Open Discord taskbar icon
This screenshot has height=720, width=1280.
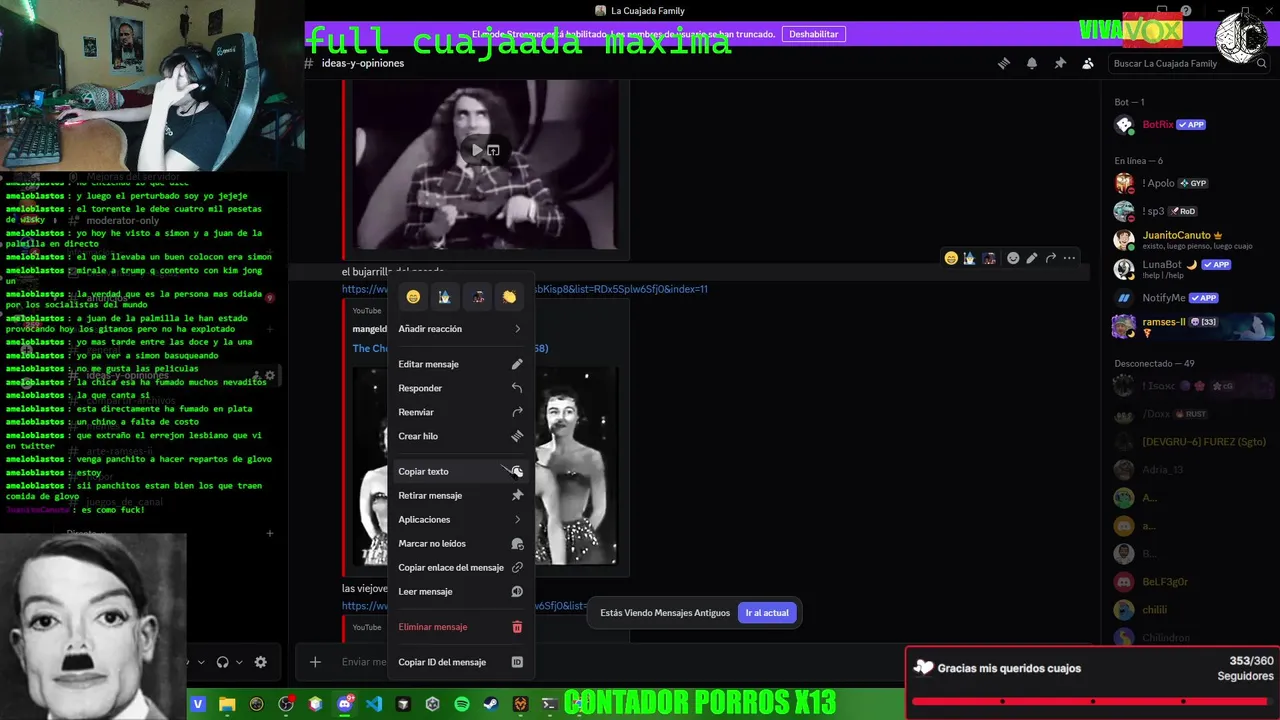[345, 704]
